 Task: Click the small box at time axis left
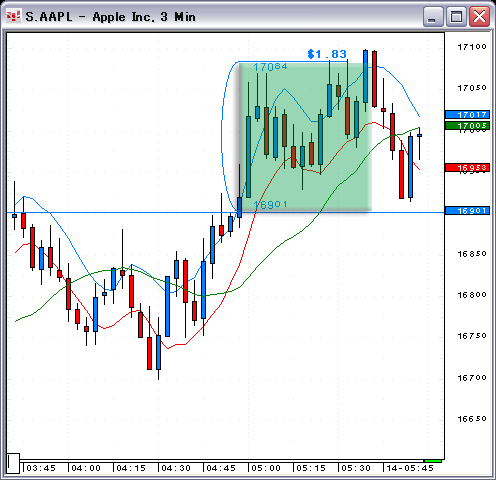13,463
